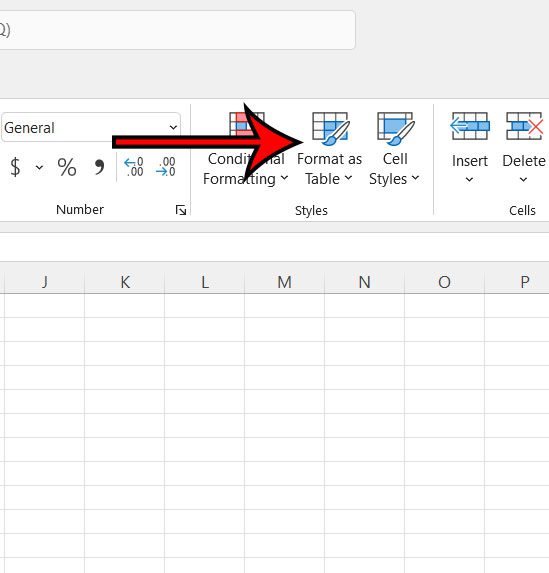Apply Comma Style format
Image resolution: width=549 pixels, height=573 pixels.
point(99,167)
